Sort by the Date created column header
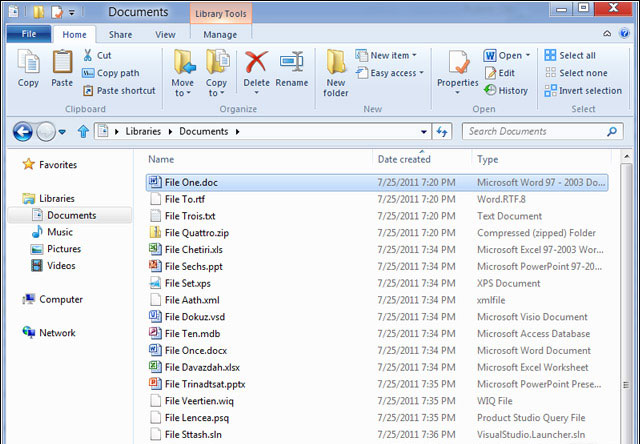 pyautogui.click(x=404, y=160)
